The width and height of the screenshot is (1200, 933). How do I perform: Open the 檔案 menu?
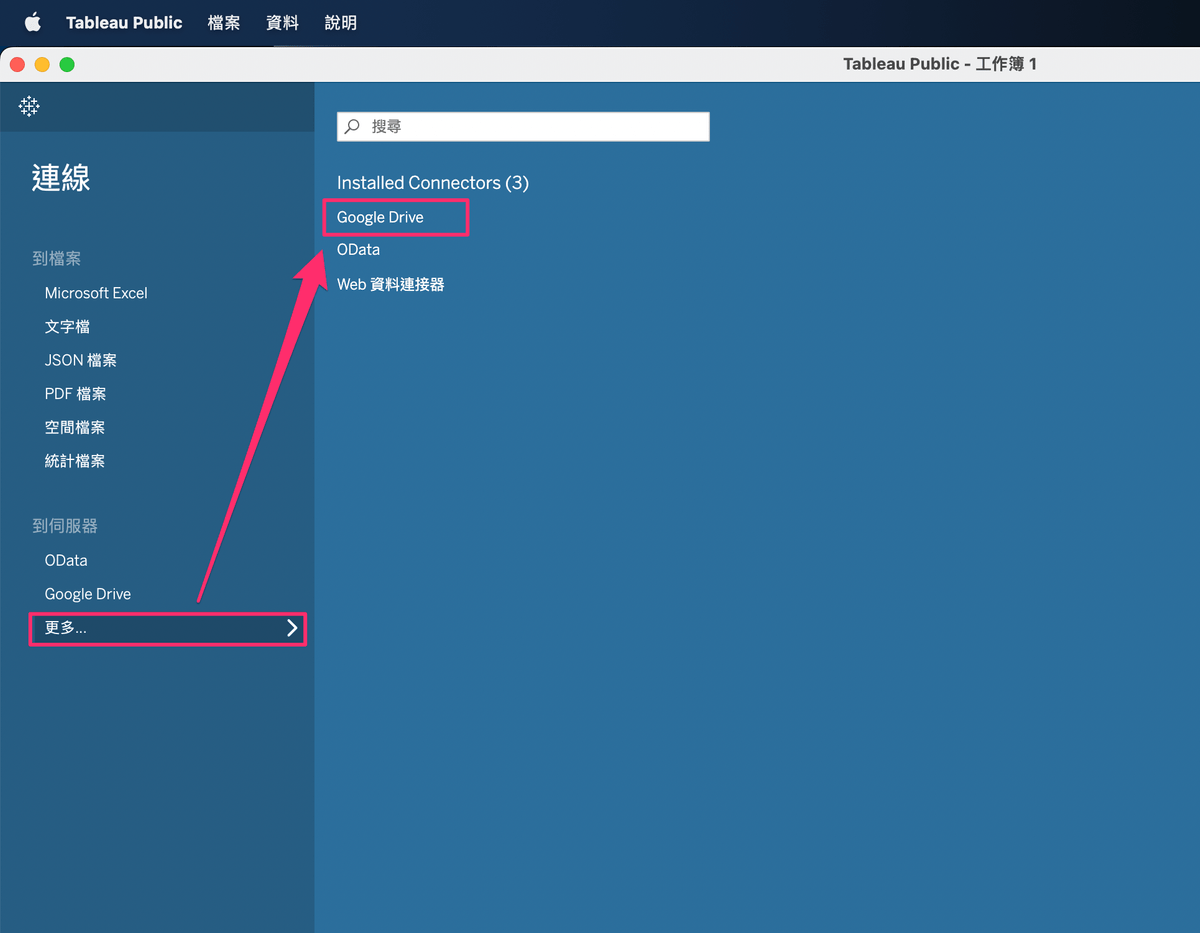(x=224, y=22)
